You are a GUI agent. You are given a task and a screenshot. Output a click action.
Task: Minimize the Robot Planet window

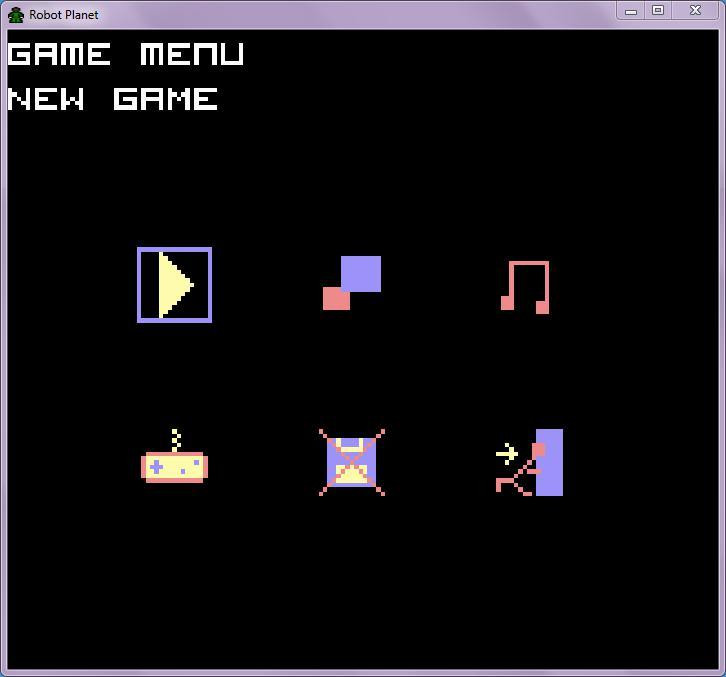631,11
